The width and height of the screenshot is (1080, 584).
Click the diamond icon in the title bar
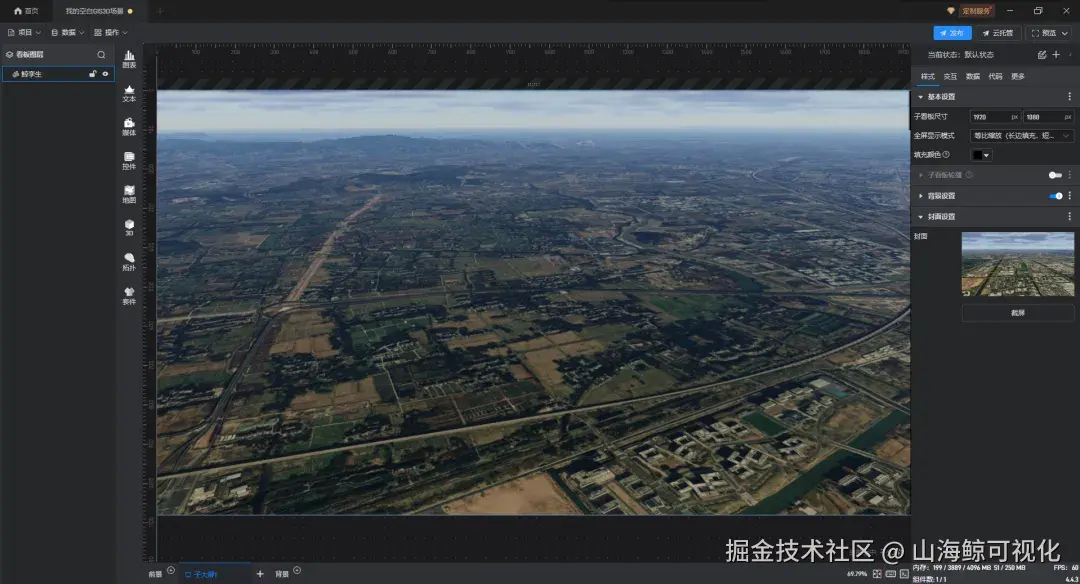click(x=951, y=11)
